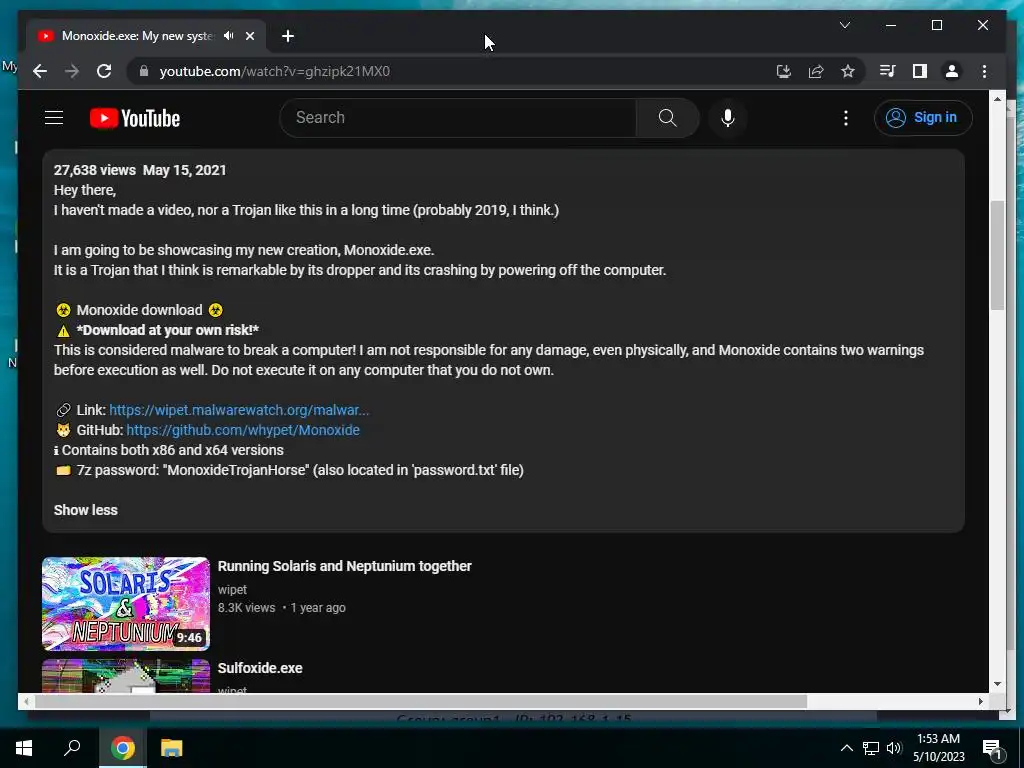Open the tab search dropdown chevron
This screenshot has width=1024, height=768.
pyautogui.click(x=844, y=25)
